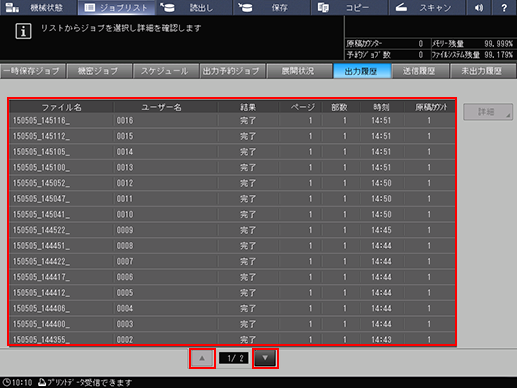517x388 pixels.
Task: Select the 出力履歴 tab
Action: click(362, 71)
